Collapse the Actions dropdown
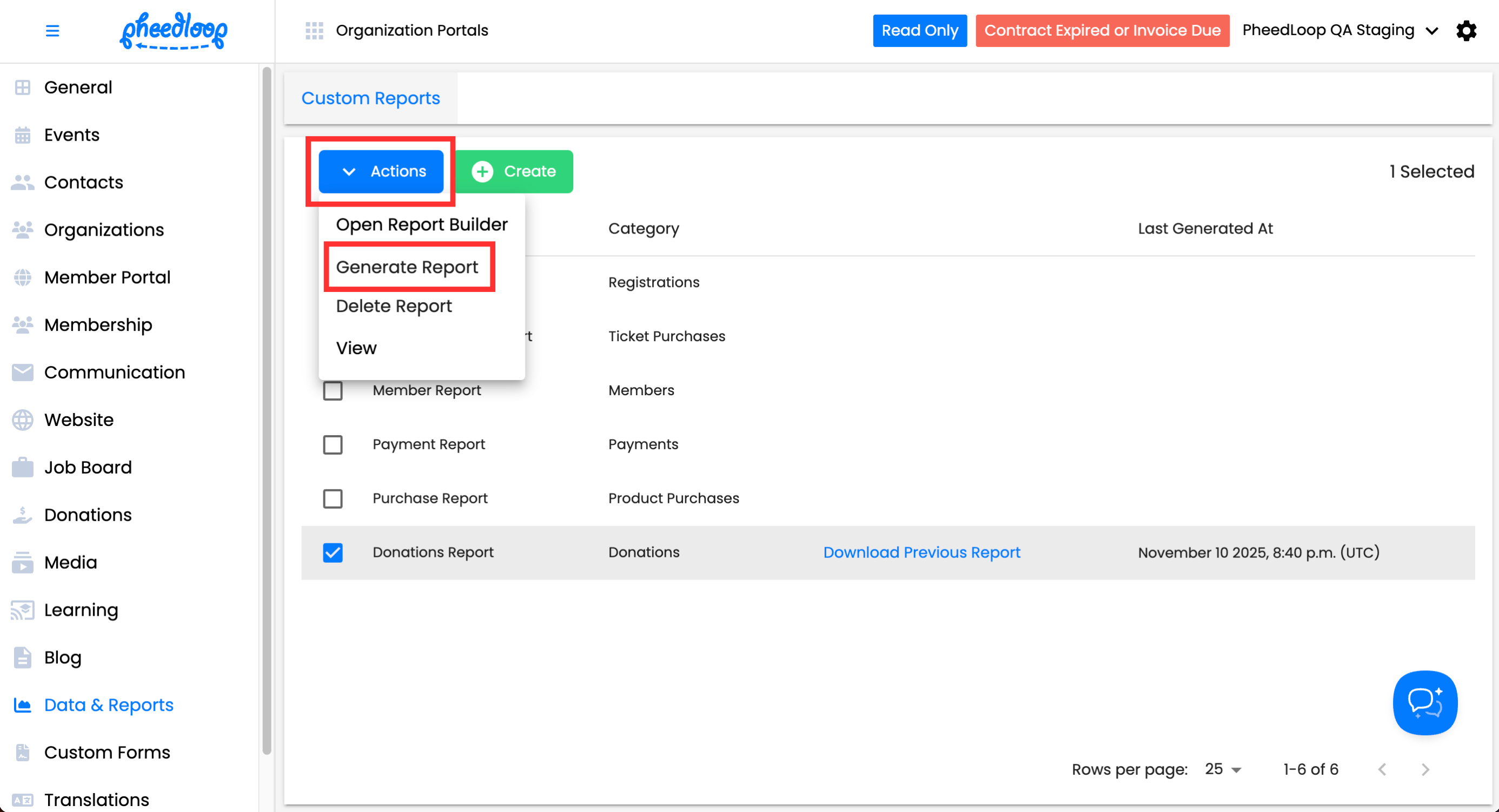1499x812 pixels. coord(381,171)
